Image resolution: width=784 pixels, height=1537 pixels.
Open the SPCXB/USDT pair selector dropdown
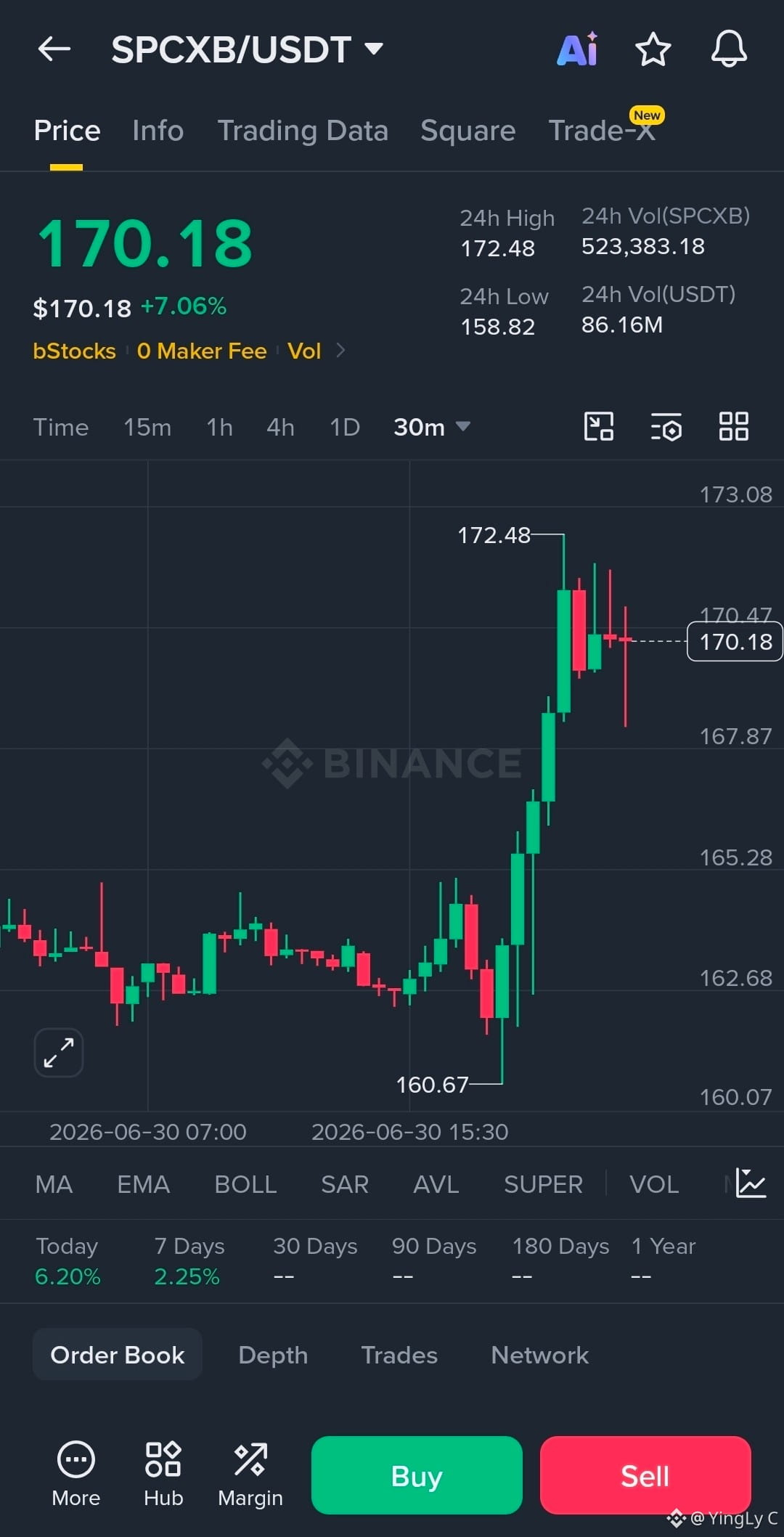pos(247,49)
